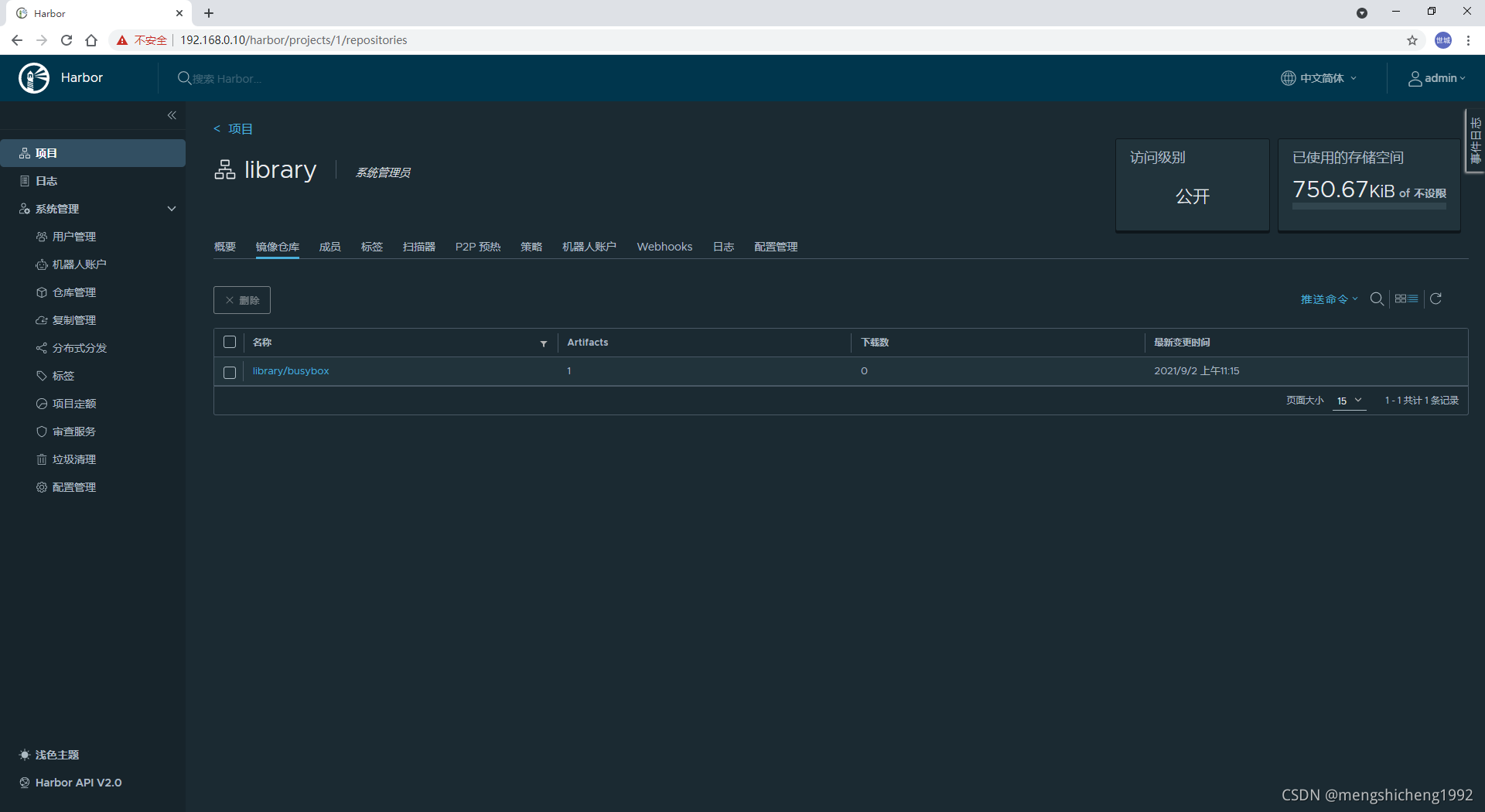Check the select-all header checkbox

click(x=230, y=342)
